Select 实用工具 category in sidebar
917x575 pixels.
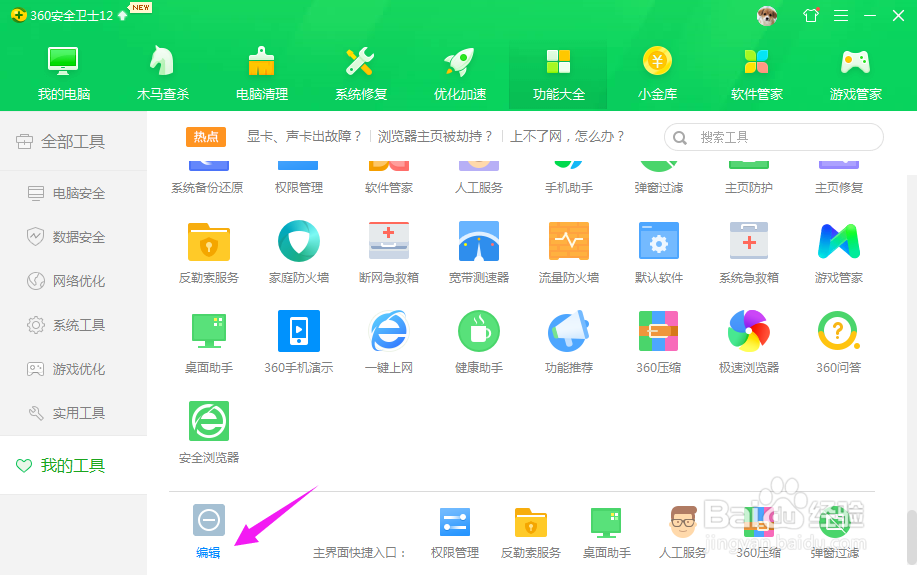[x=73, y=413]
